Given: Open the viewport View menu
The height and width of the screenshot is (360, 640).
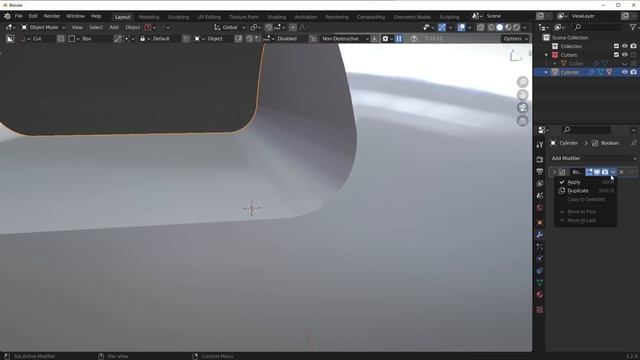Looking at the screenshot, I should click(77, 27).
